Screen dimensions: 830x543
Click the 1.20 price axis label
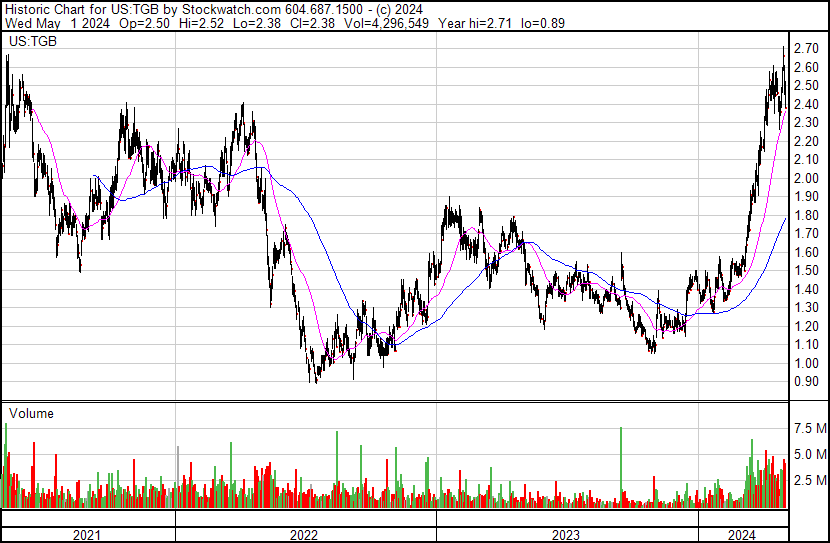point(807,327)
